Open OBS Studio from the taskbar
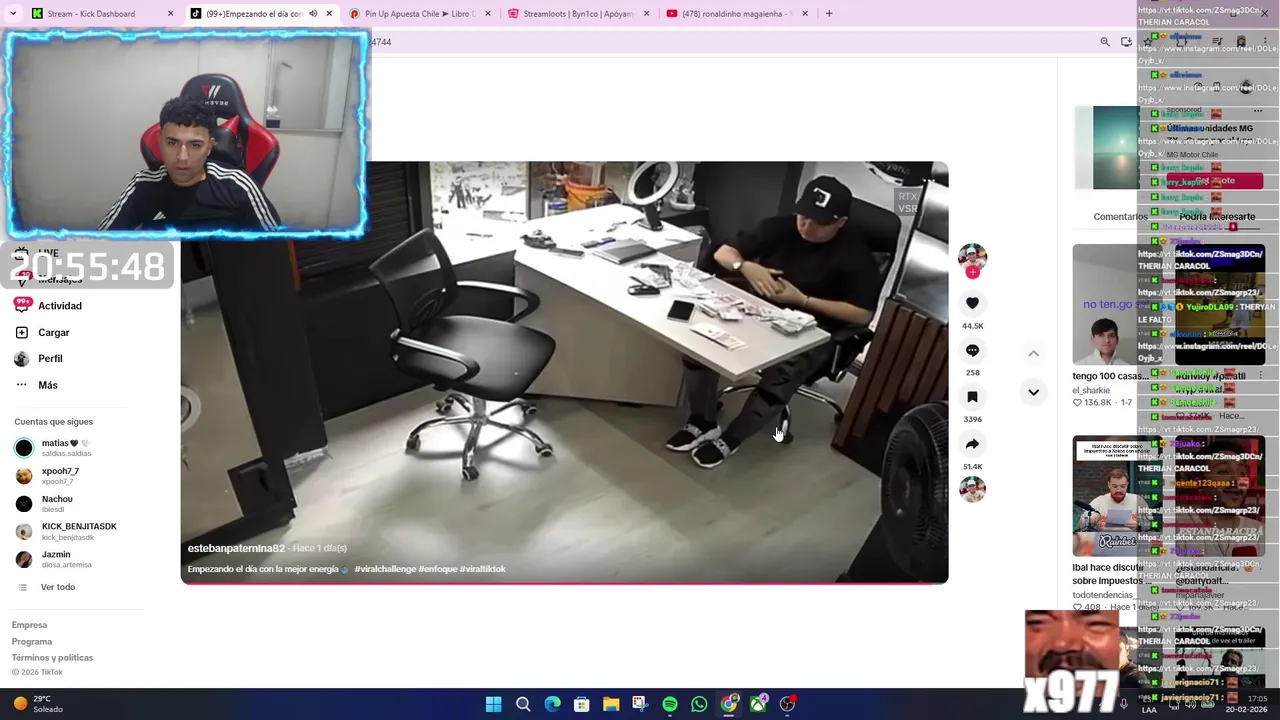1280x720 pixels. (x=788, y=704)
